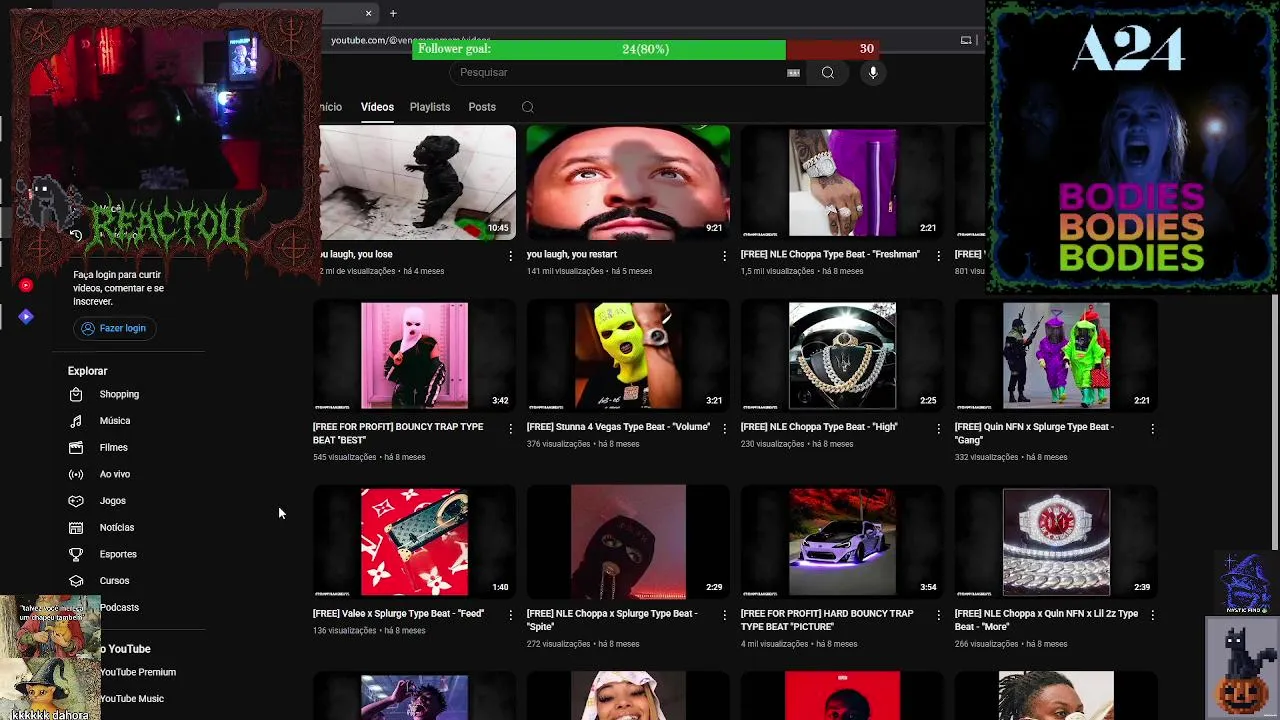The width and height of the screenshot is (1280, 720).
Task: Open a new browser tab
Action: tap(393, 13)
